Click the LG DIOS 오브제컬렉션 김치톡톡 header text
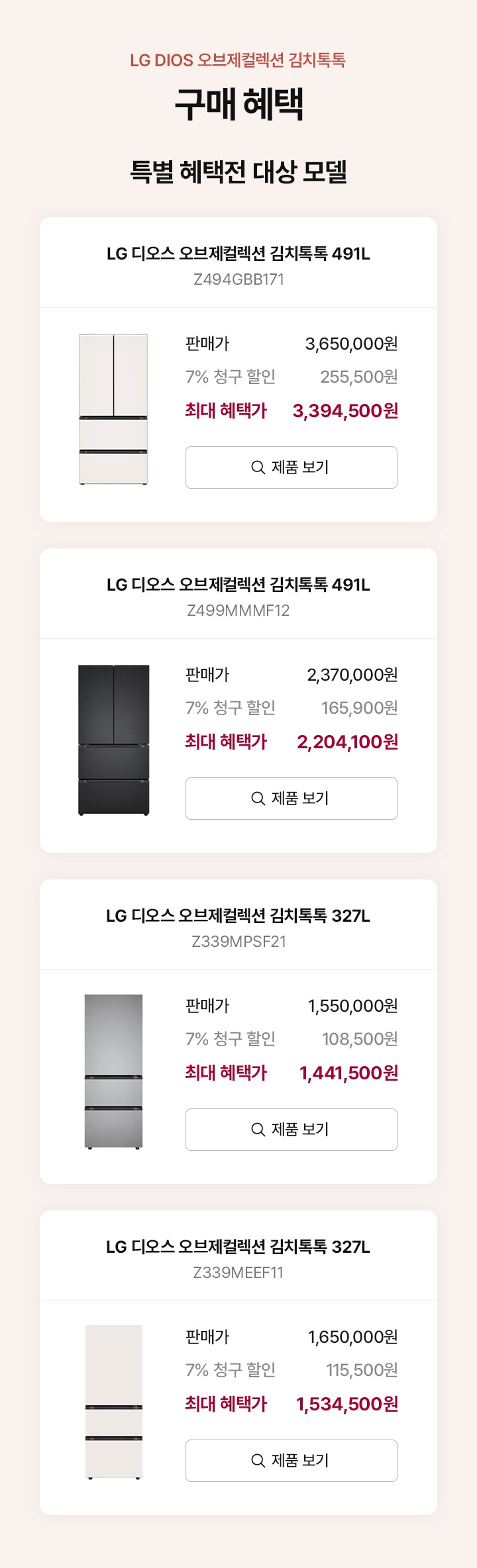The height and width of the screenshot is (1568, 477). tap(238, 60)
